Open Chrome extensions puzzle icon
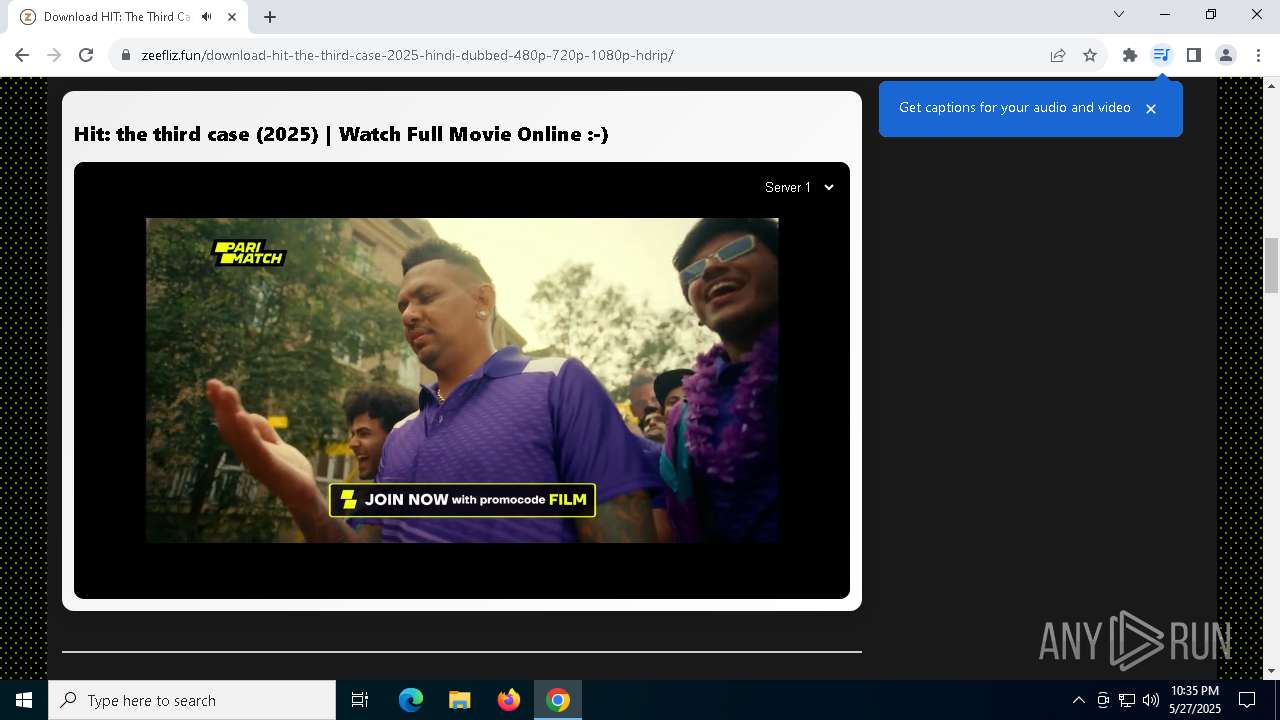 [1130, 55]
